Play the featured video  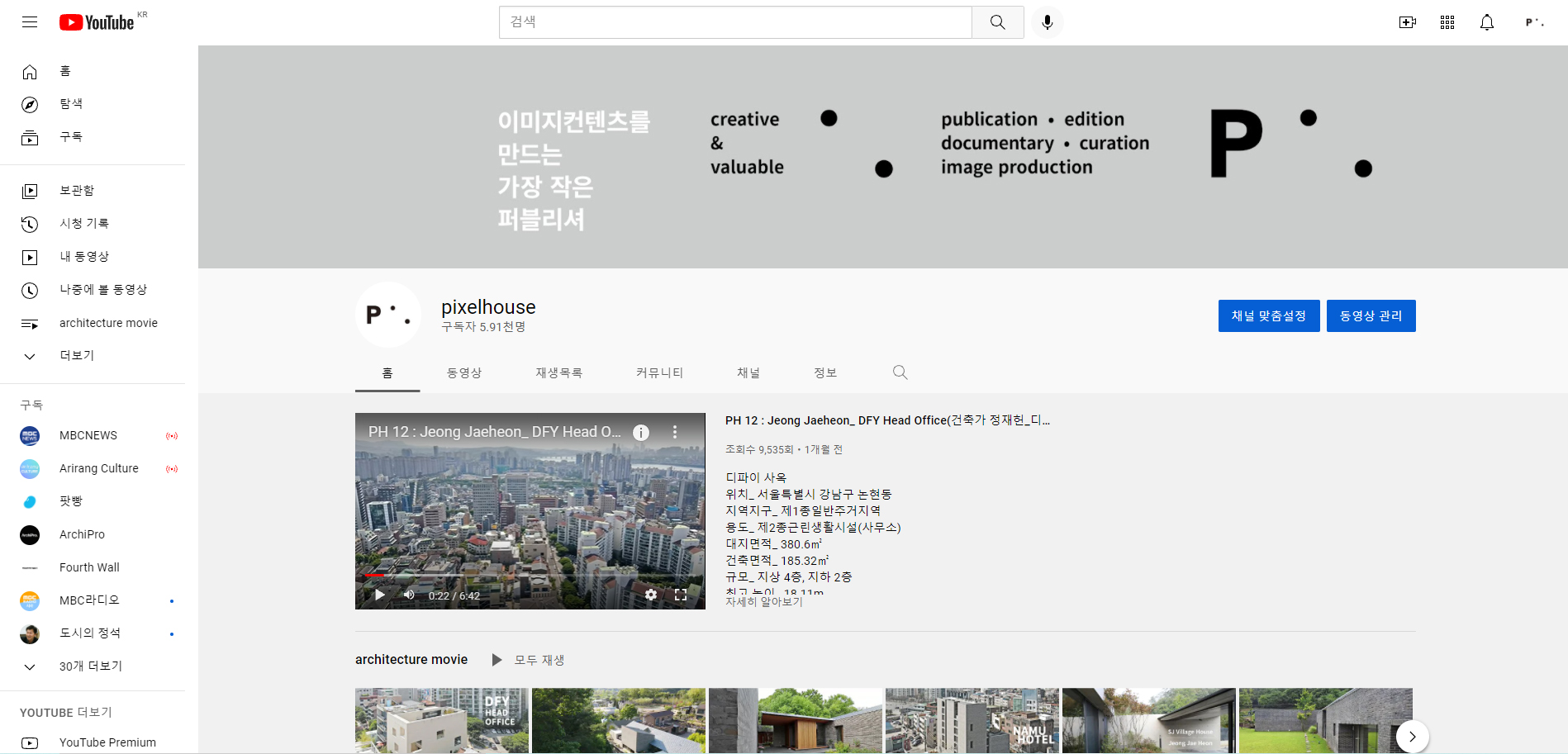[380, 595]
